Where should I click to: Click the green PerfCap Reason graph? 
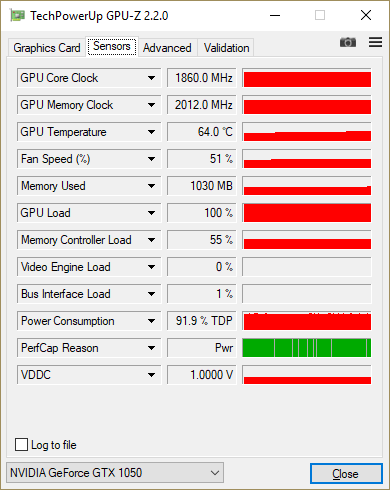tap(307, 348)
